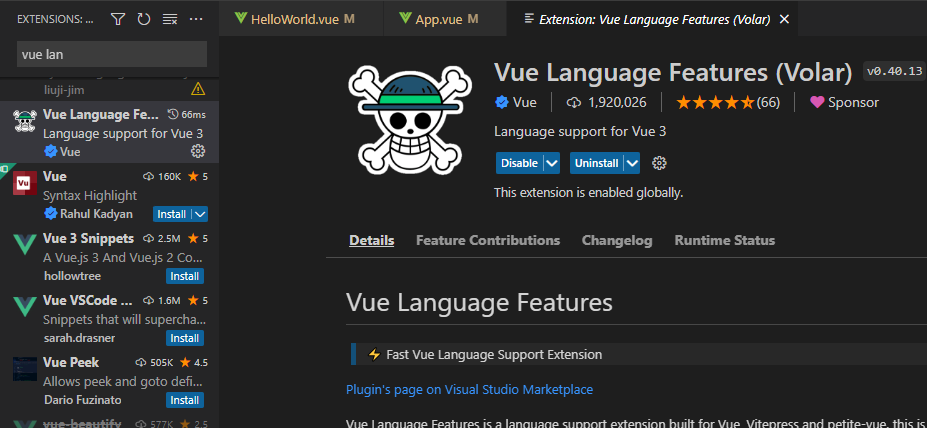Screen dimensions: 927x428
Task: Install the Vue extension by Rahul Kadyan
Action: pos(172,214)
